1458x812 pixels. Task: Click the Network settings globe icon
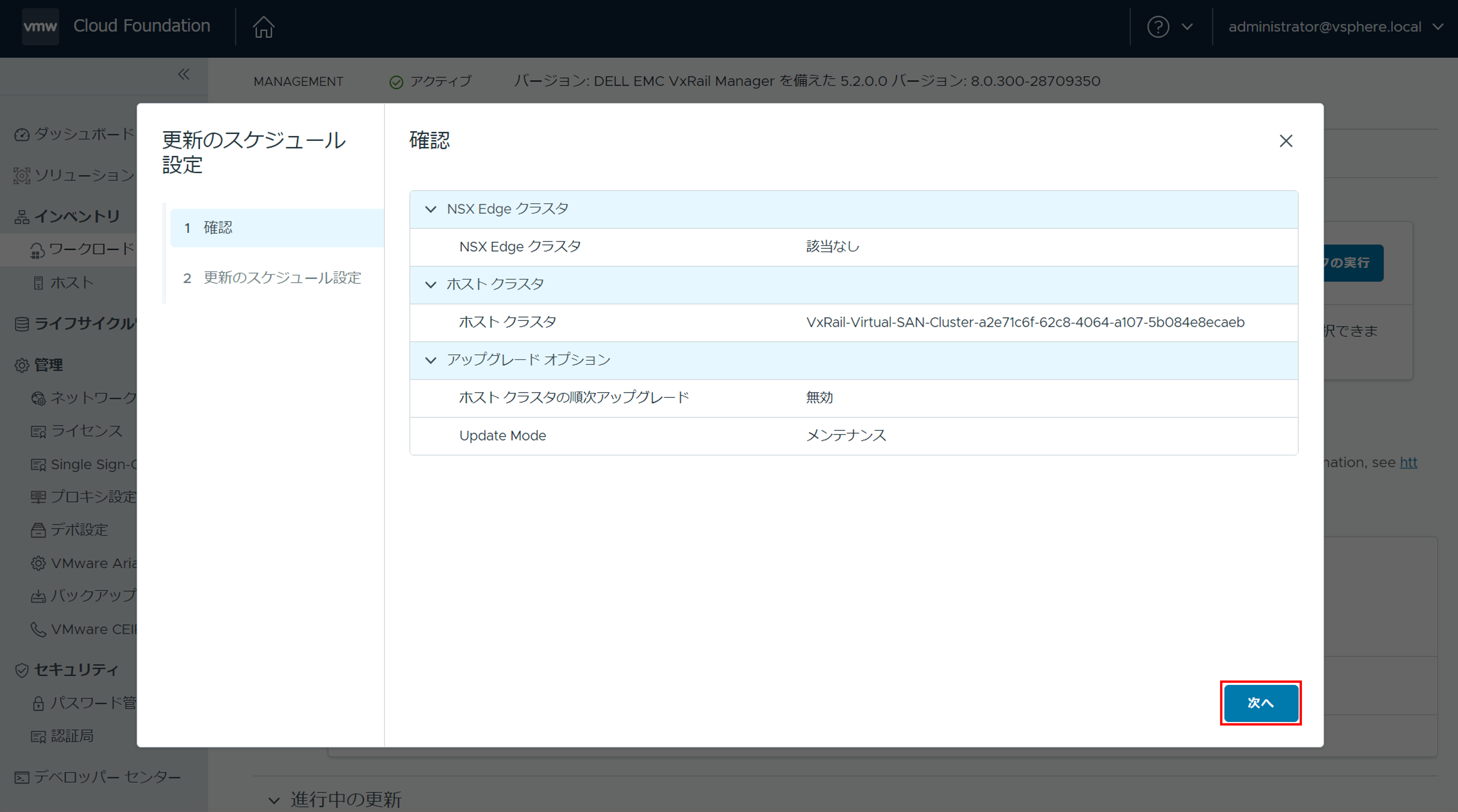point(38,398)
